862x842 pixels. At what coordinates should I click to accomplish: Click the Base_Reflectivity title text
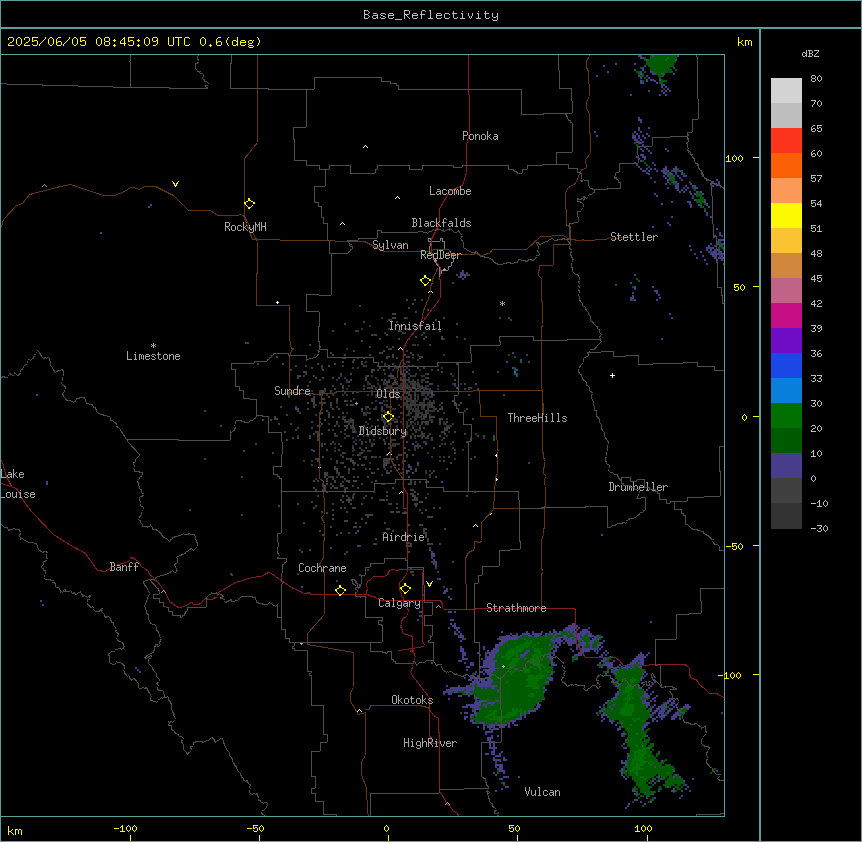431,15
